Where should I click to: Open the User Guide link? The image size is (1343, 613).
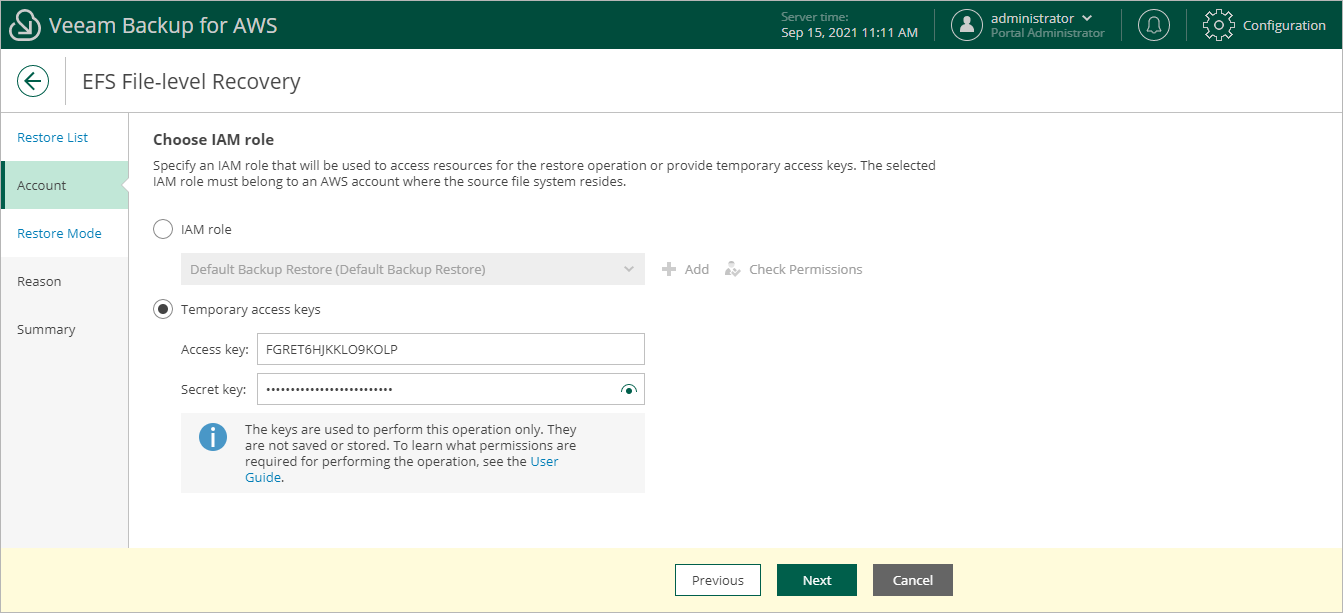pos(544,462)
